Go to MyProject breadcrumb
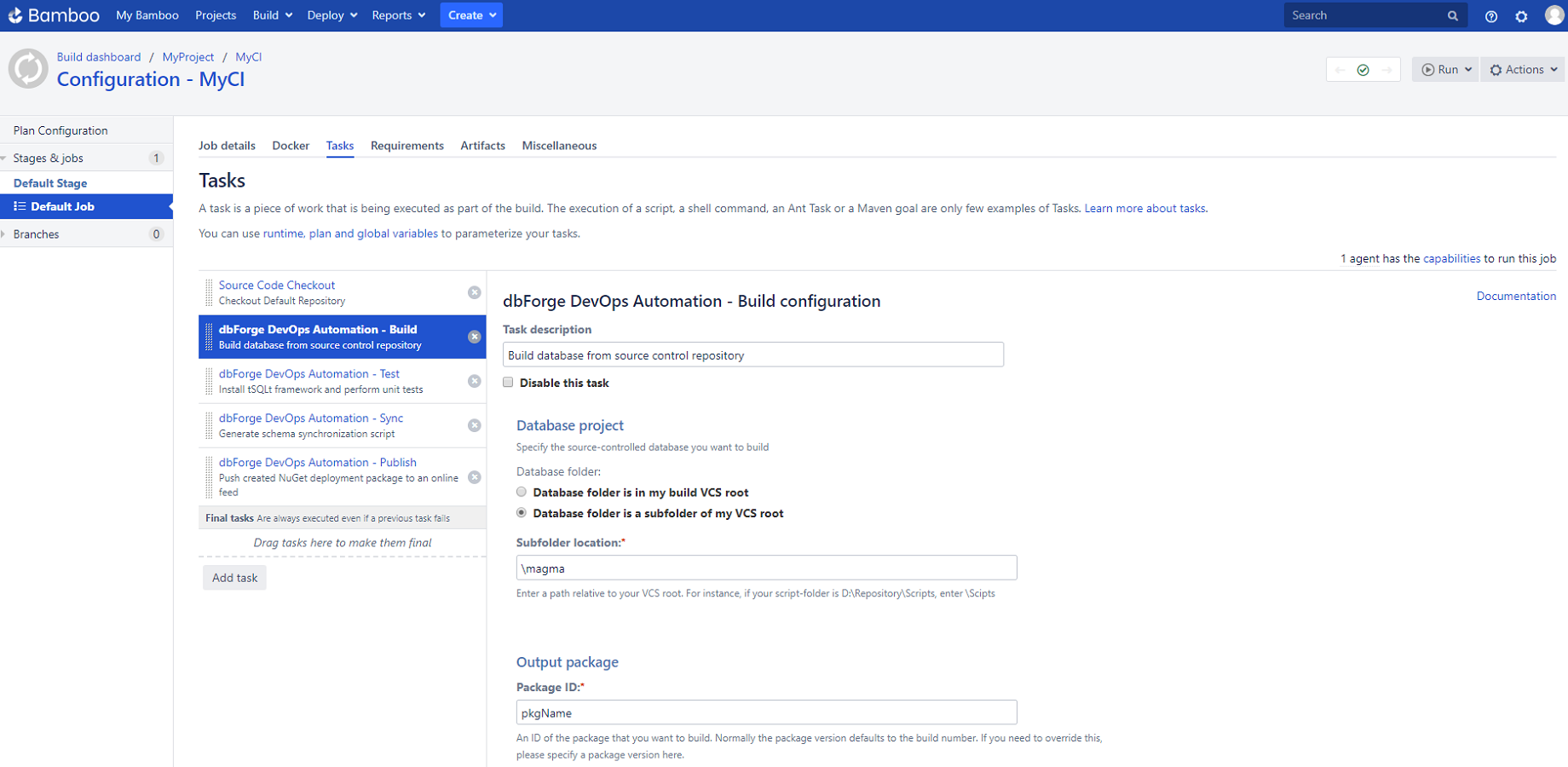 point(188,57)
